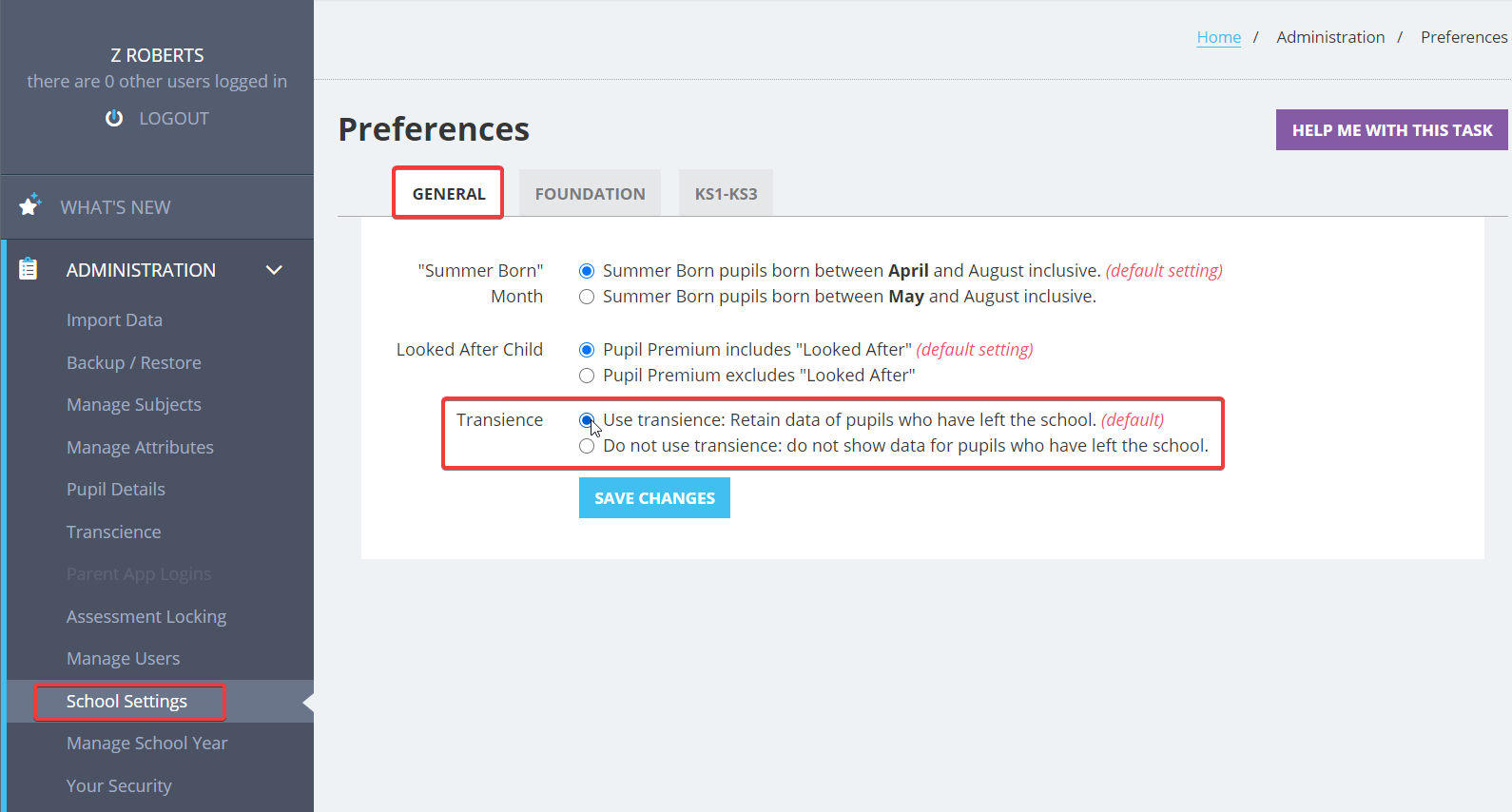Follow the Home breadcrumb link

[x=1218, y=37]
